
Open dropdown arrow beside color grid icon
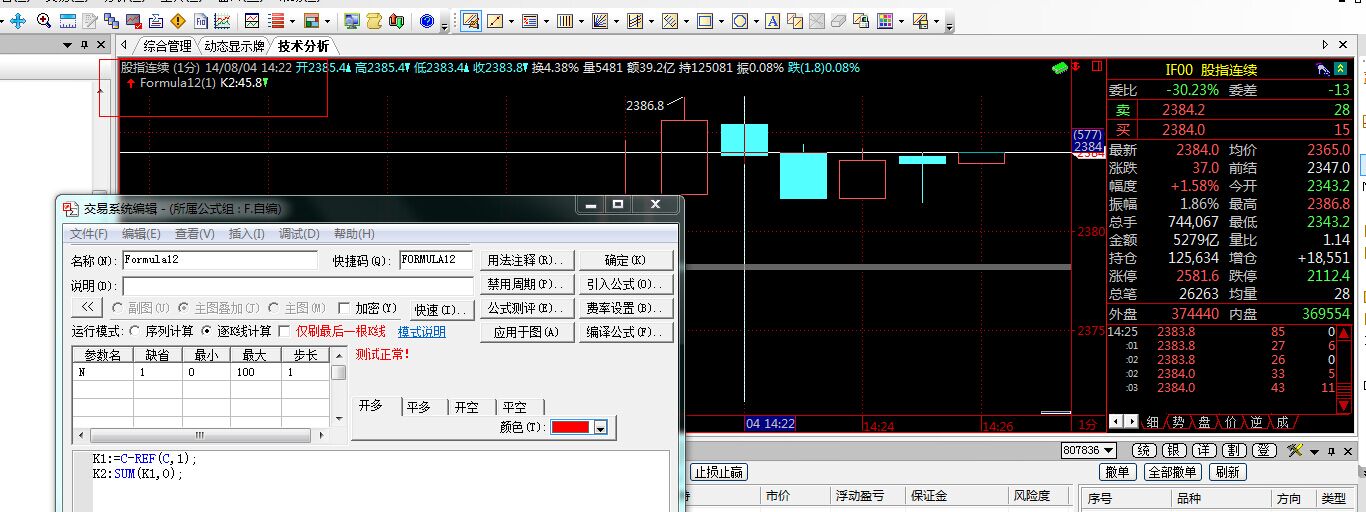tap(903, 20)
